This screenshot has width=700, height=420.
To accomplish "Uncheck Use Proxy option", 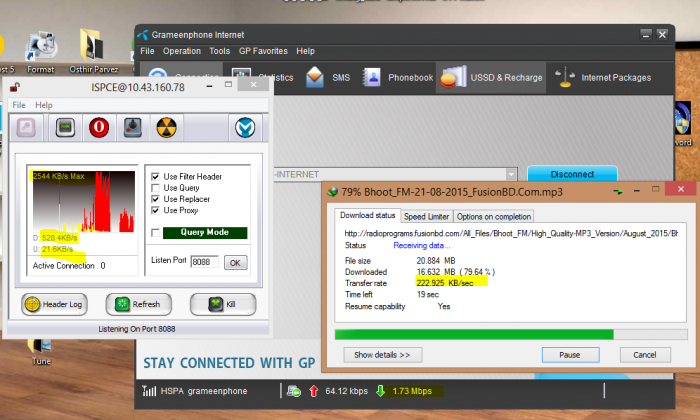I will [x=155, y=210].
